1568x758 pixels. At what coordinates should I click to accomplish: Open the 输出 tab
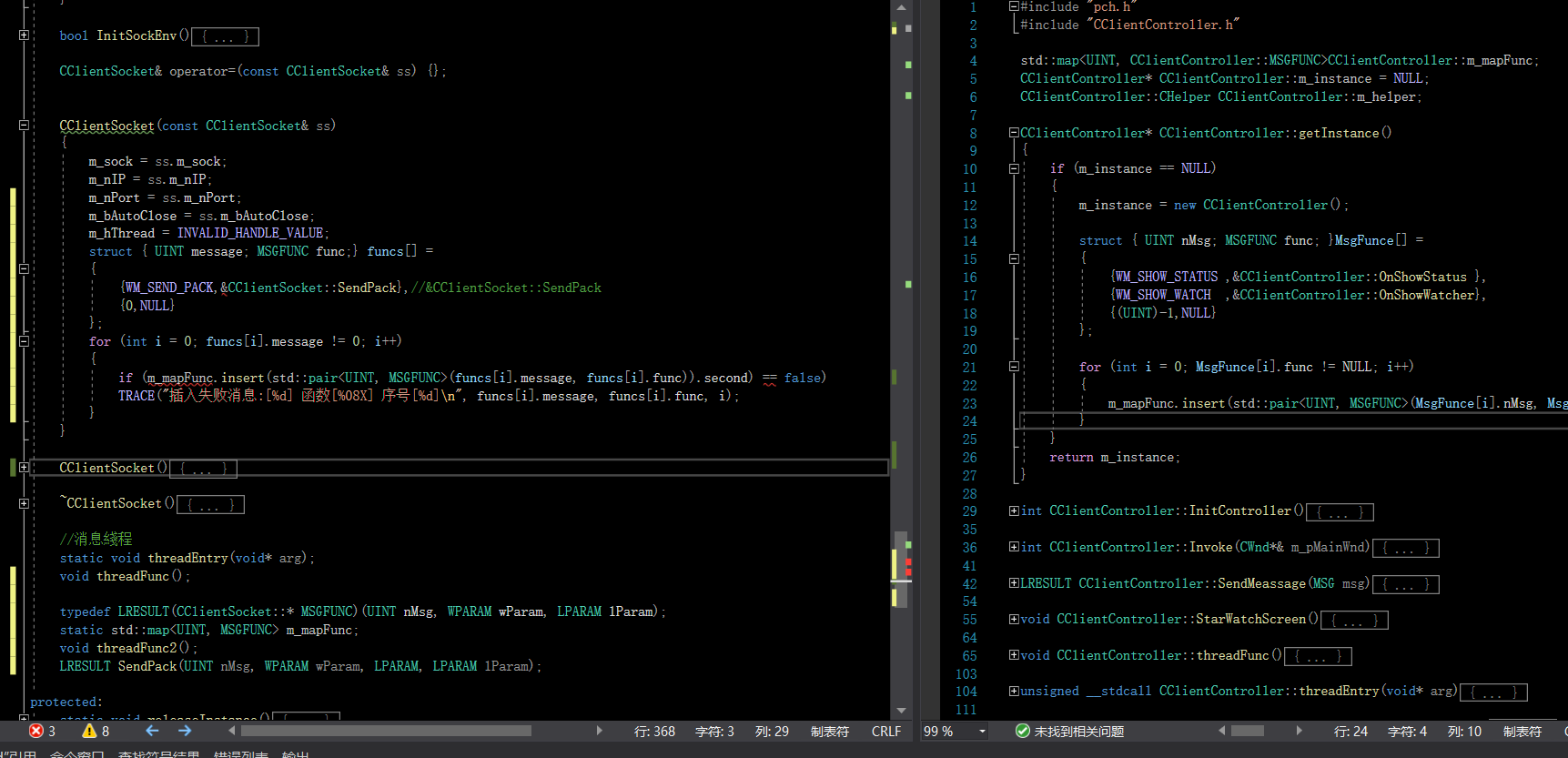[295, 753]
